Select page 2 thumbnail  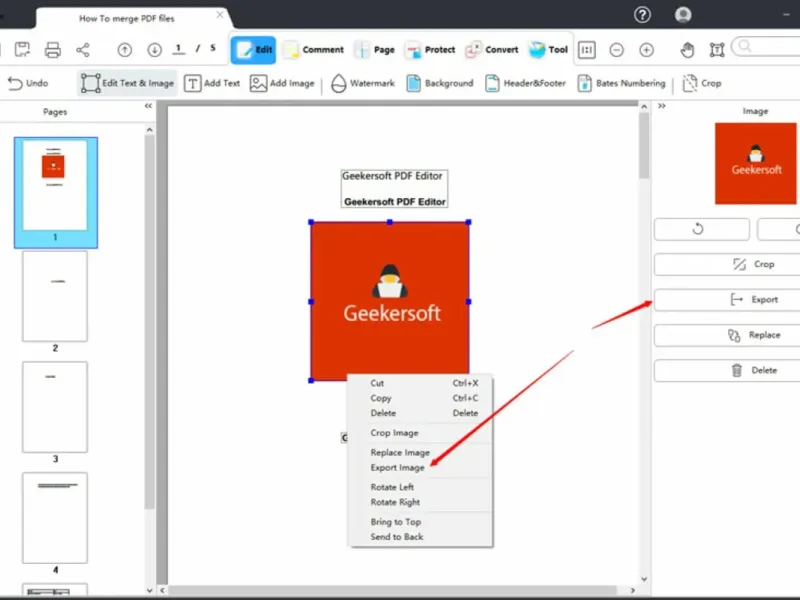(x=55, y=296)
